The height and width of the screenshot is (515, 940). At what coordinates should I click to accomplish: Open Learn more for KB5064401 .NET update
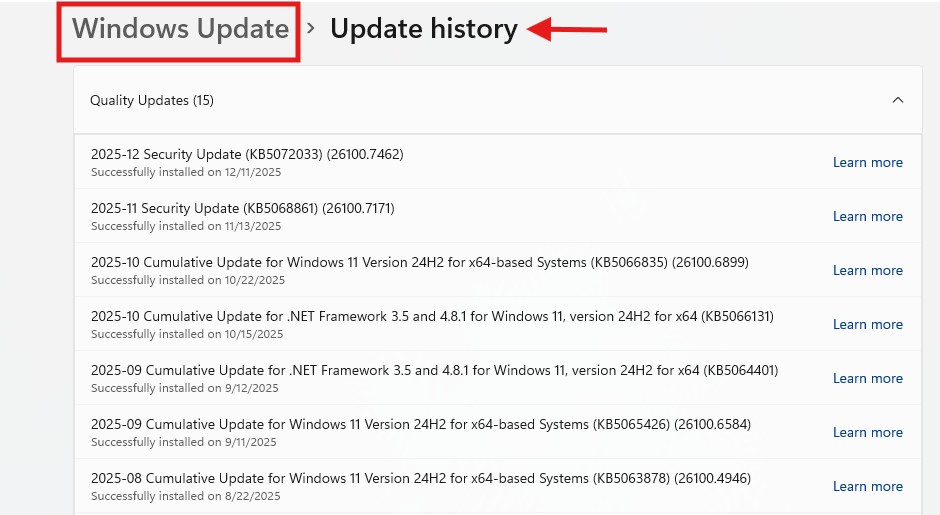click(x=867, y=378)
